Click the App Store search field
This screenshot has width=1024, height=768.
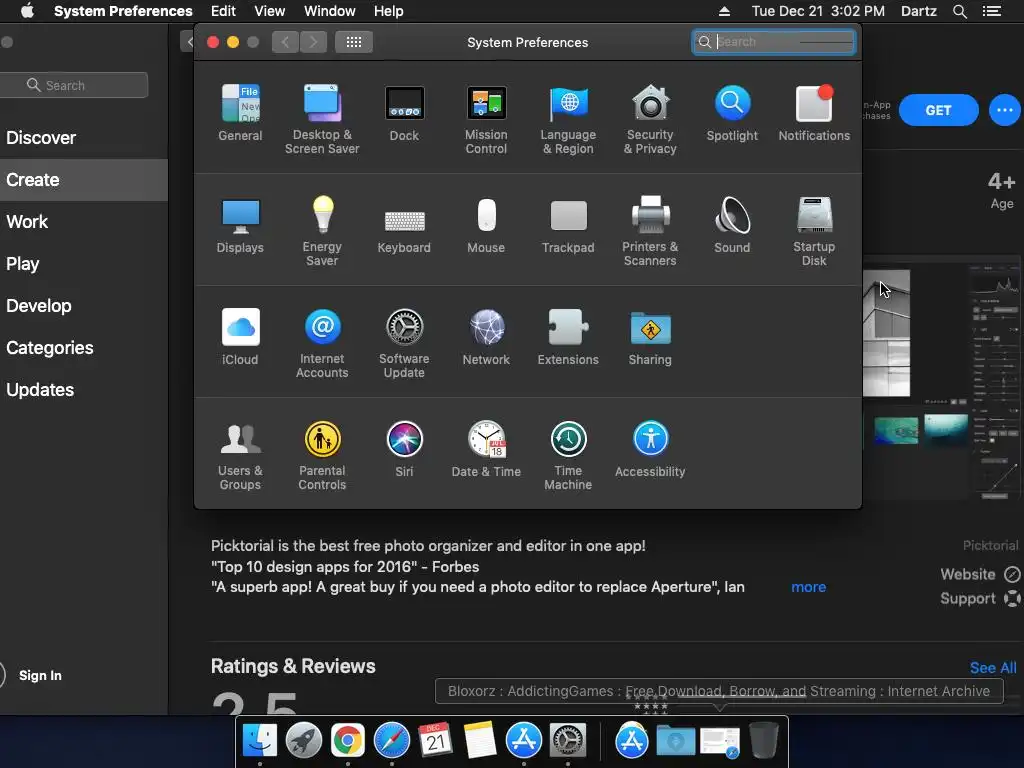74,85
